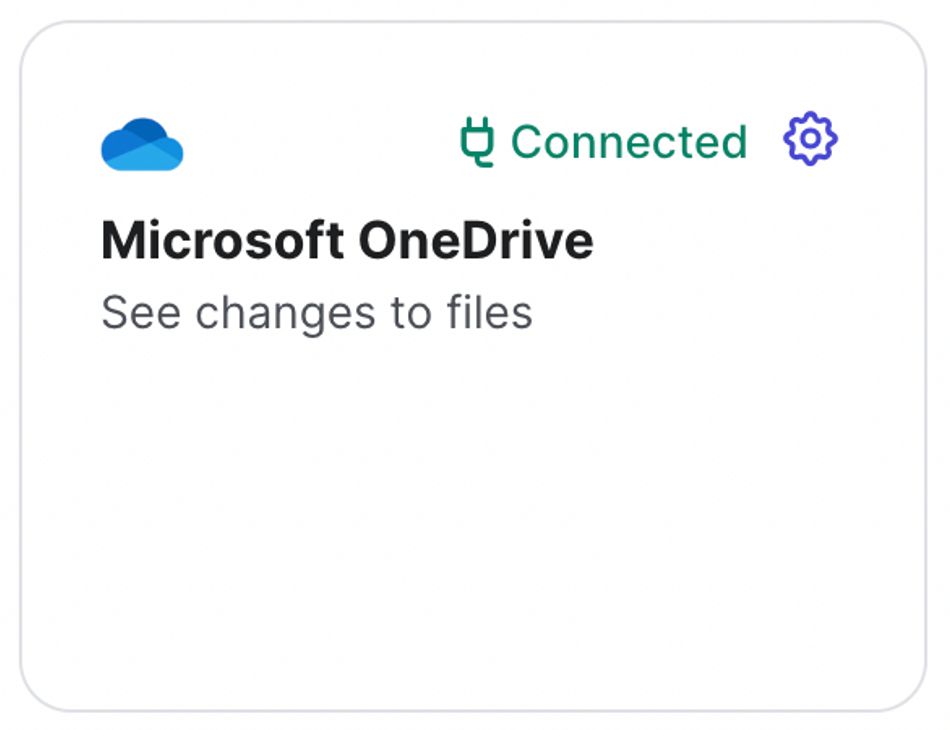The image size is (950, 730).
Task: Tap the cloud icon above Microsoft OneDrive
Action: coord(142,145)
